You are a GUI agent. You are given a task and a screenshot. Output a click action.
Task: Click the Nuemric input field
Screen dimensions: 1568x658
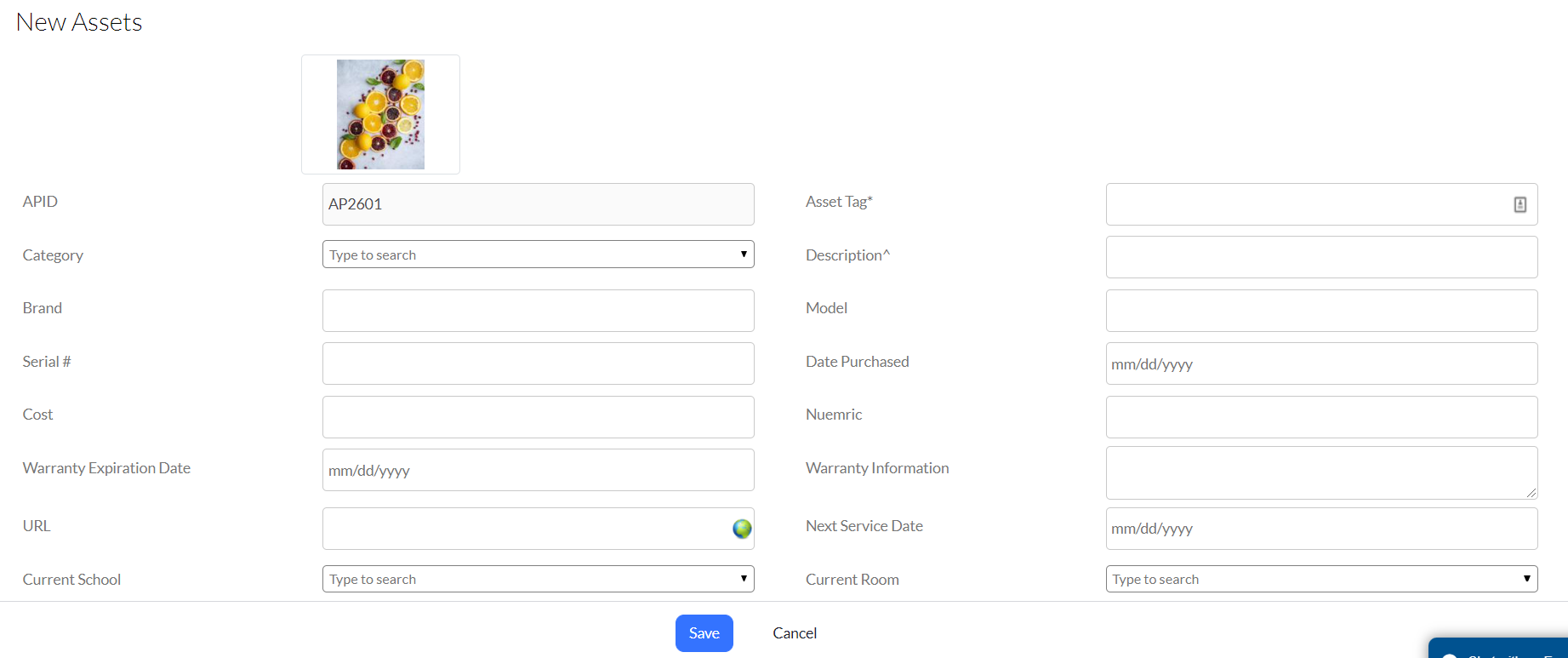1321,417
